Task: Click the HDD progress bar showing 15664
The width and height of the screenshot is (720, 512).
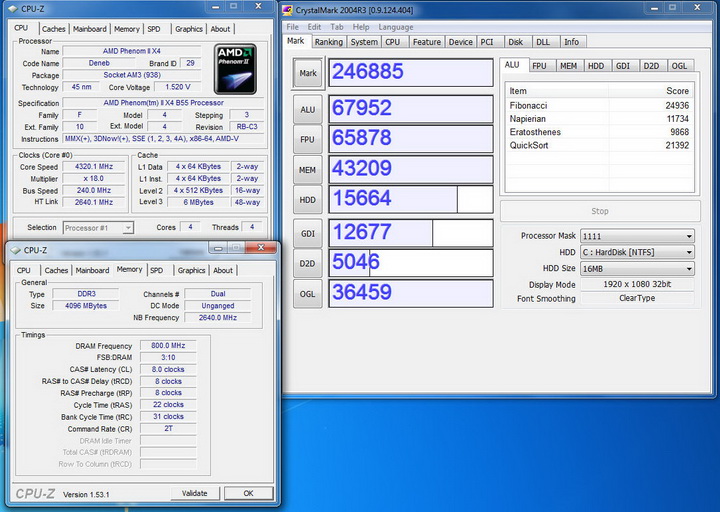Action: point(411,199)
